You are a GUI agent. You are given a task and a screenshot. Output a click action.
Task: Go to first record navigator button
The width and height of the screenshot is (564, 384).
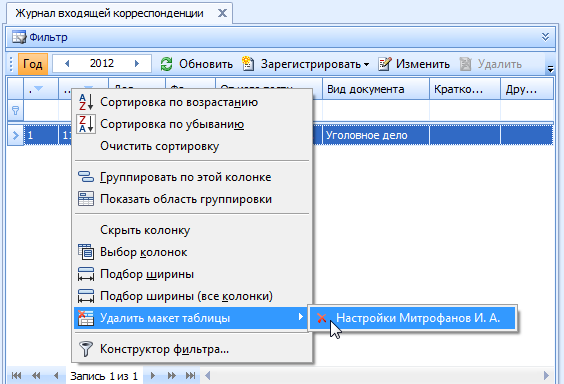[x=16, y=376]
